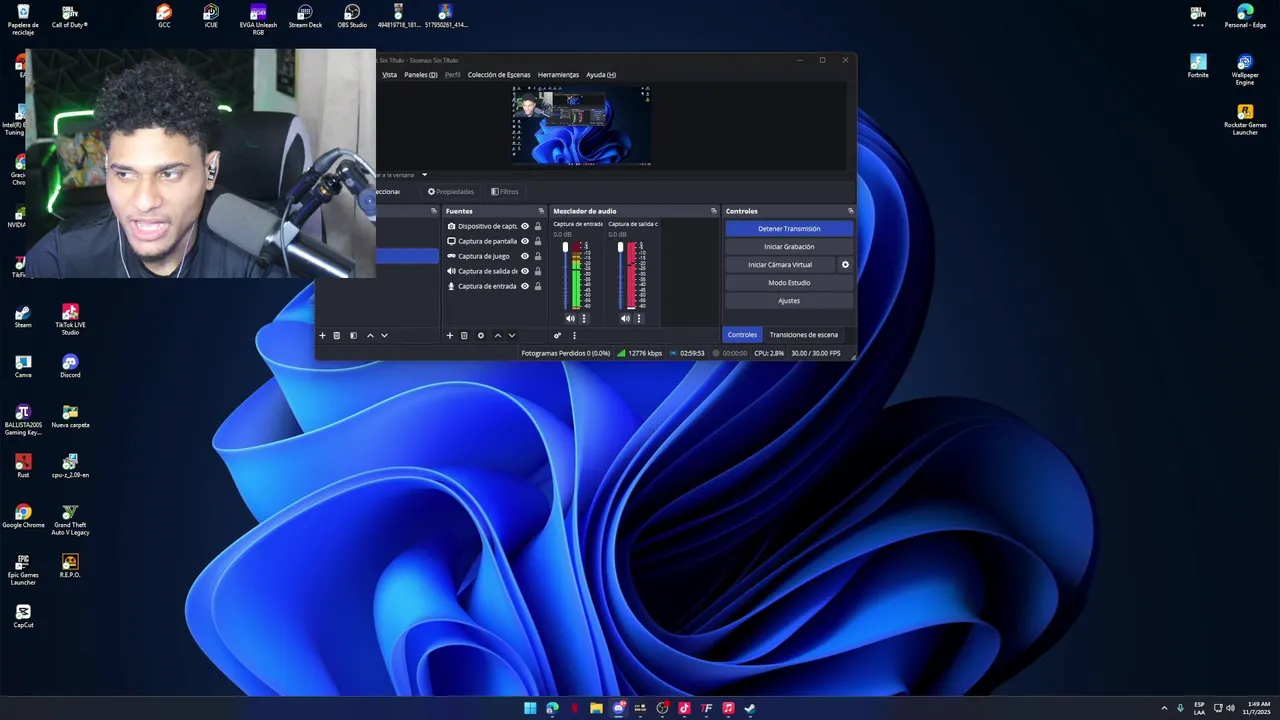Screen dimensions: 1280x720
Task: Hide Captura de salida source
Action: tap(525, 271)
